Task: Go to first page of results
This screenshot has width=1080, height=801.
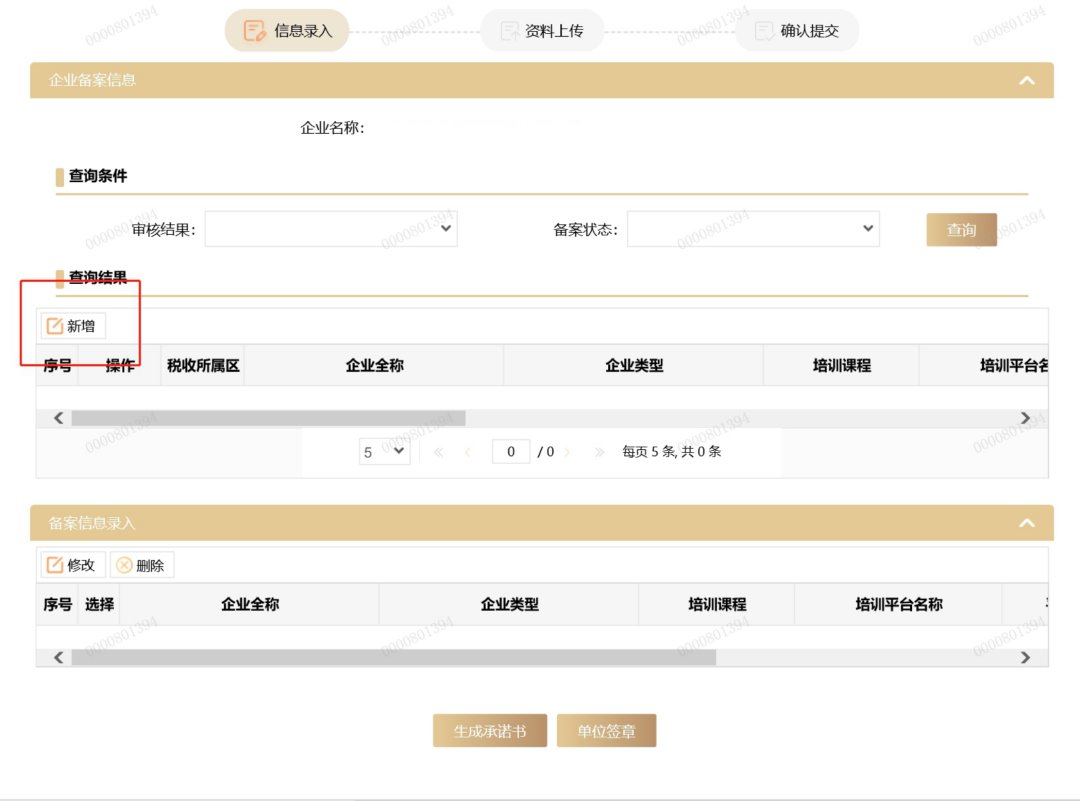Action: tap(439, 452)
